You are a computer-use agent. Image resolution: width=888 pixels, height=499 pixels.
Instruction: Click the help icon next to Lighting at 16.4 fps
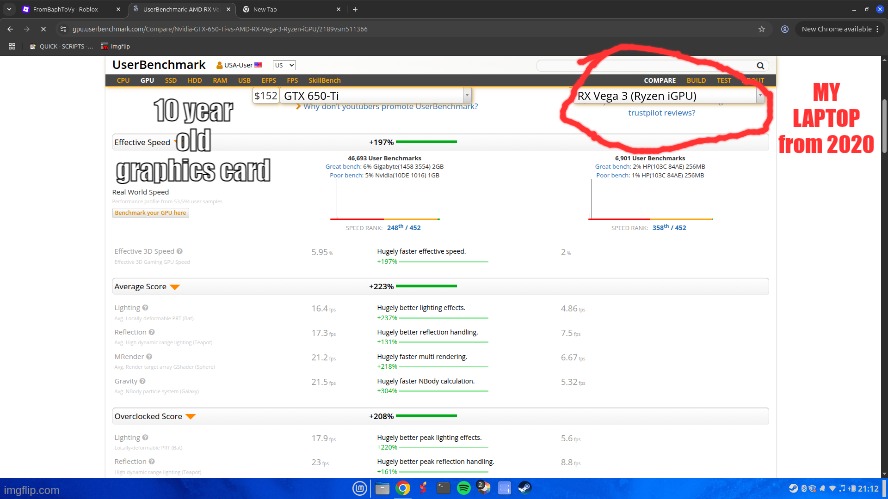point(145,308)
